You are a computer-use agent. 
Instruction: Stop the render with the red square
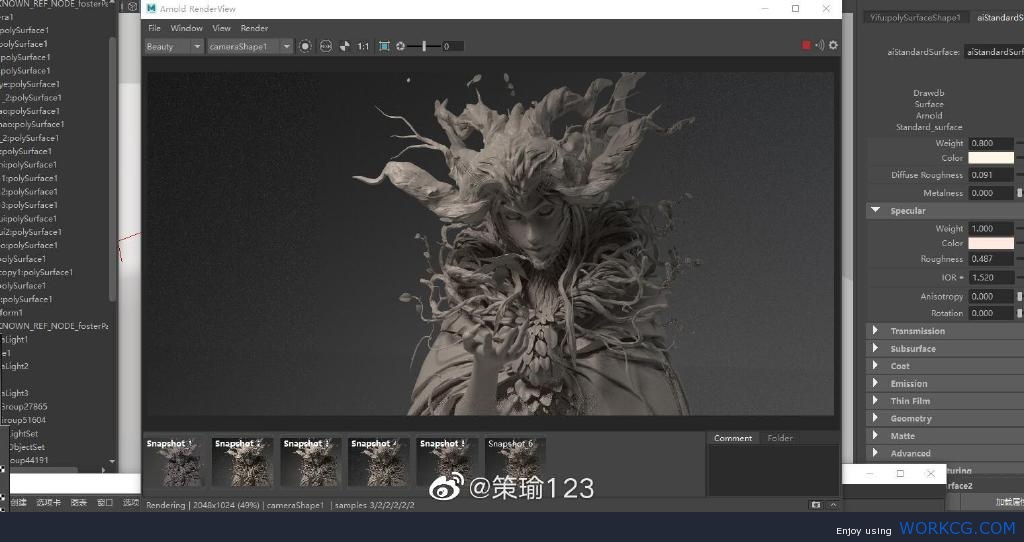pos(806,45)
